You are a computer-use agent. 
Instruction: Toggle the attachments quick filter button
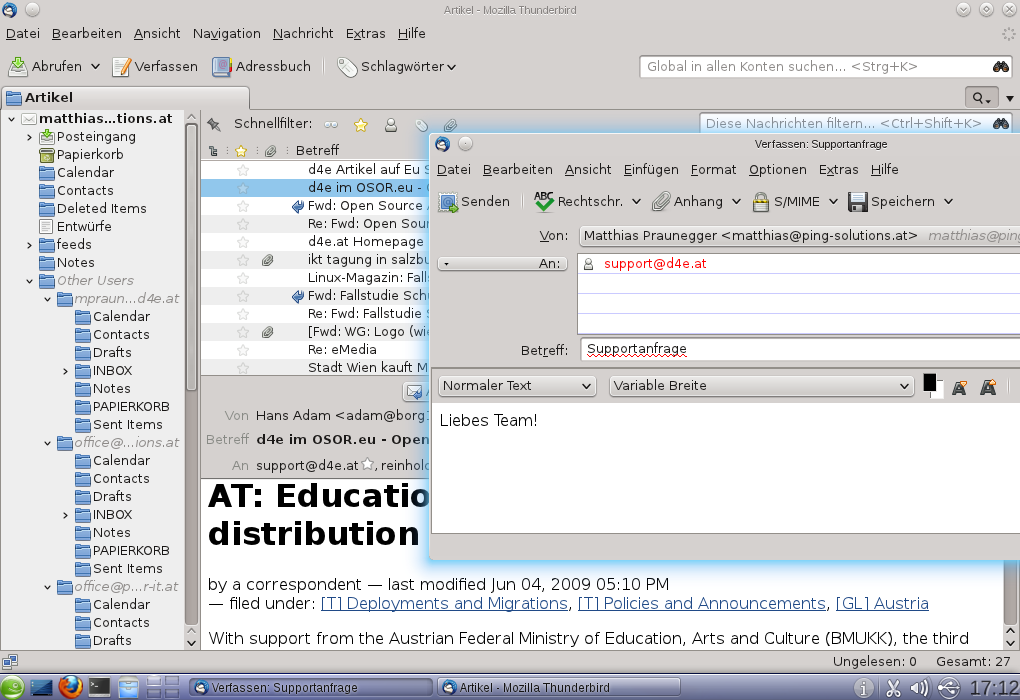point(450,125)
